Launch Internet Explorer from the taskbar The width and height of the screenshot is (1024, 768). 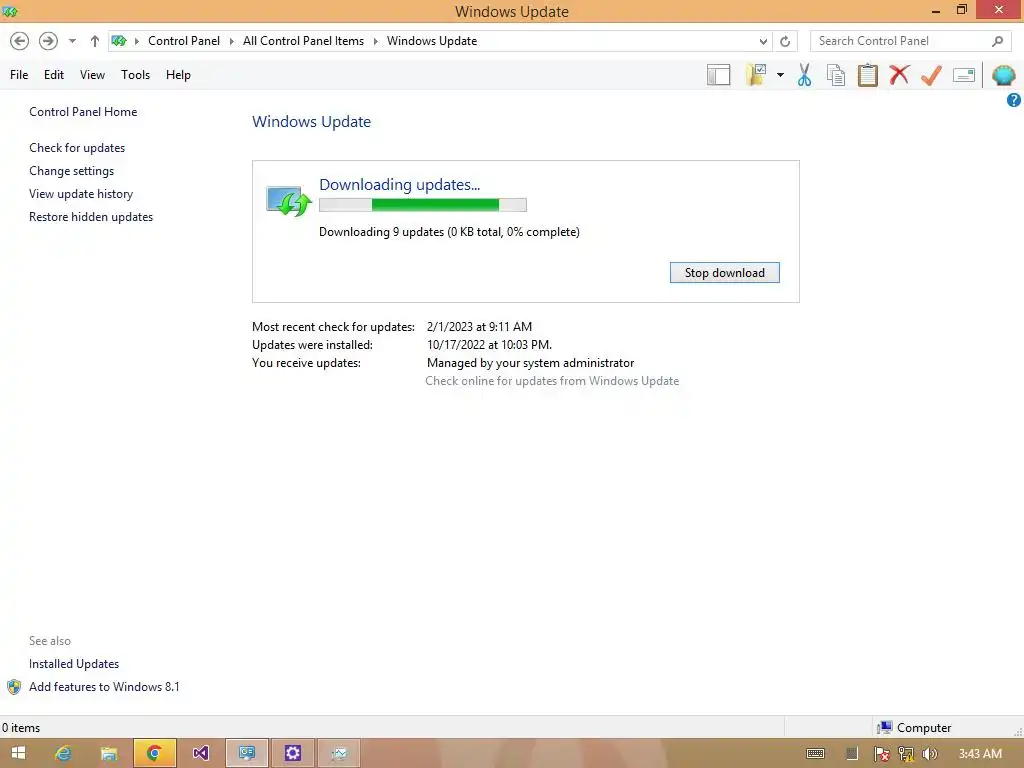click(63, 753)
